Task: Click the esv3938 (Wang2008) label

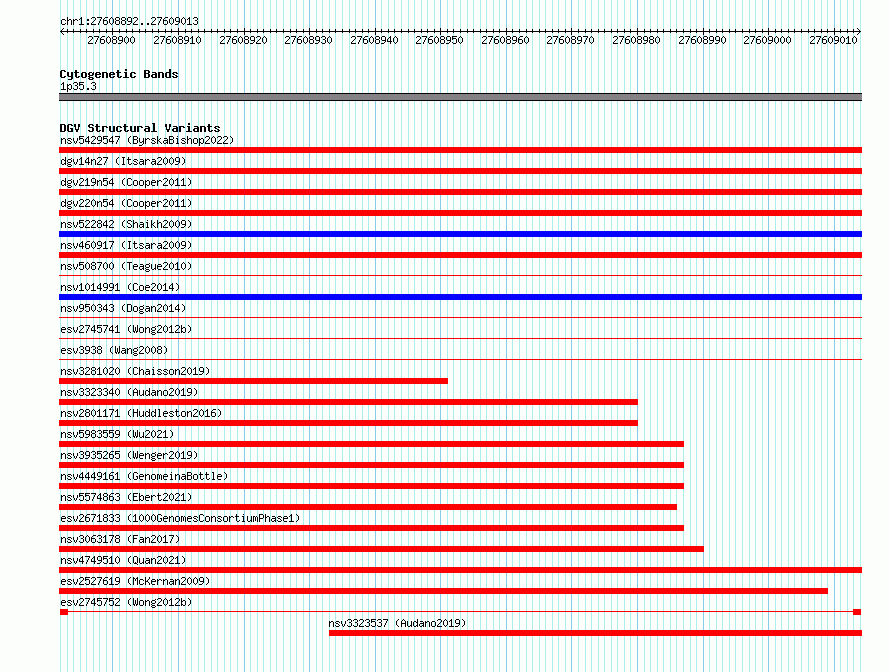Action: pos(114,350)
